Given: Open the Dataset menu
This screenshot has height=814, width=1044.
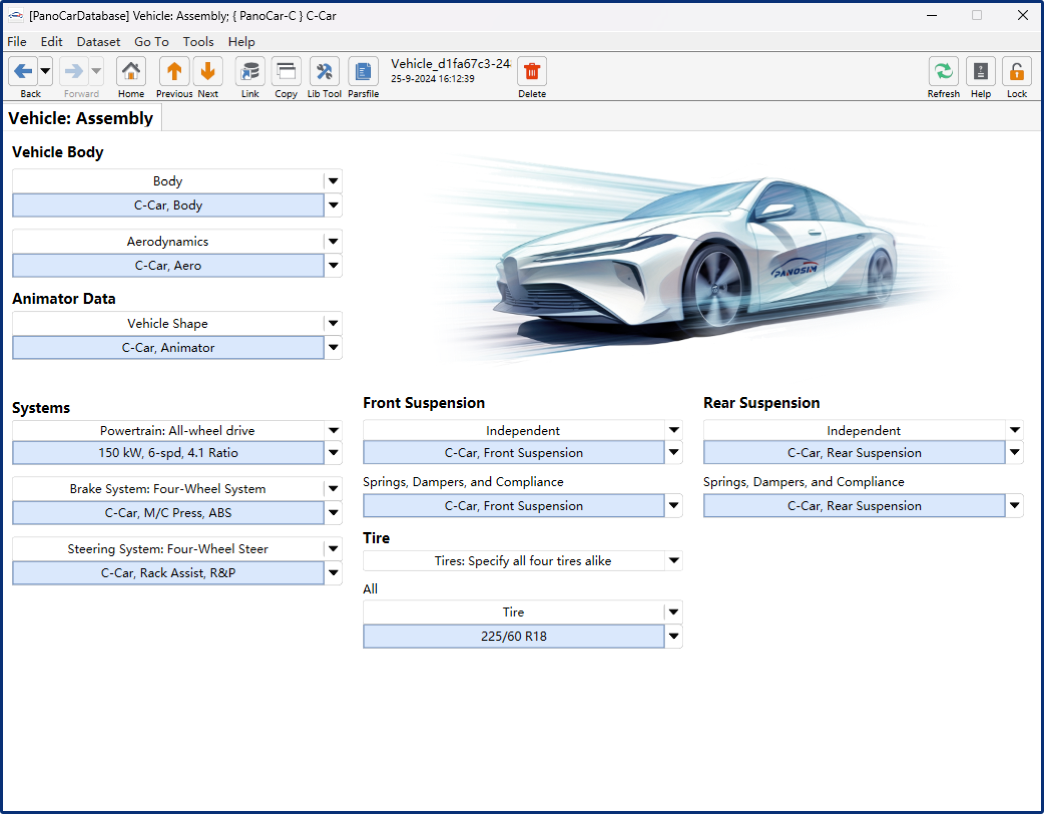Looking at the screenshot, I should tap(99, 41).
